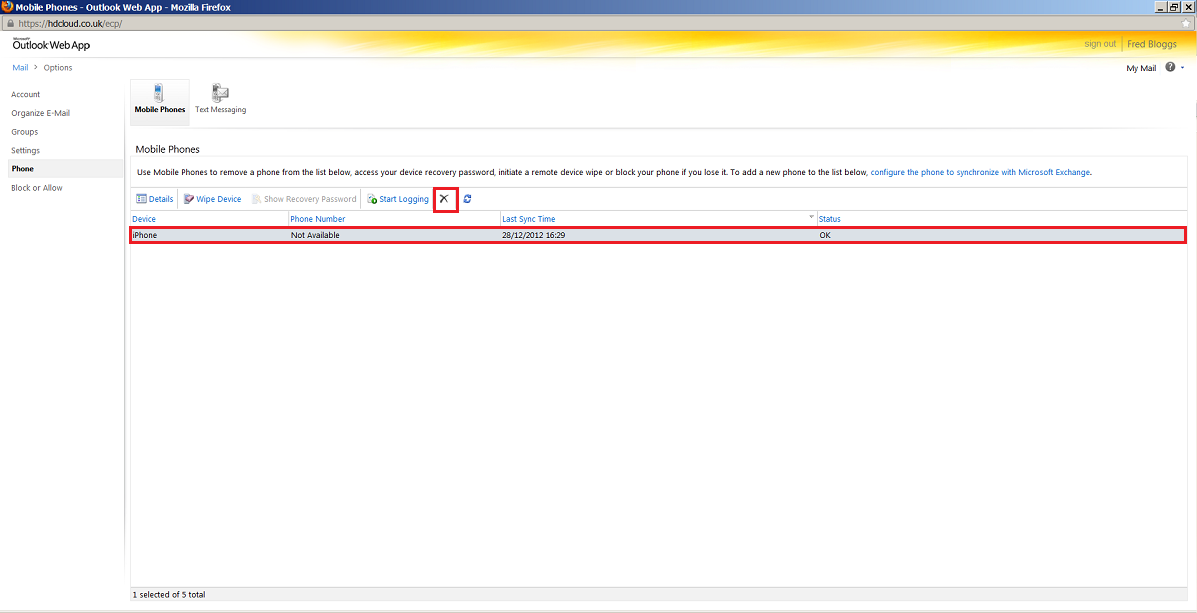Screen dimensions: 1197x613
Task: Refresh the mobile phones list
Action: [x=467, y=198]
